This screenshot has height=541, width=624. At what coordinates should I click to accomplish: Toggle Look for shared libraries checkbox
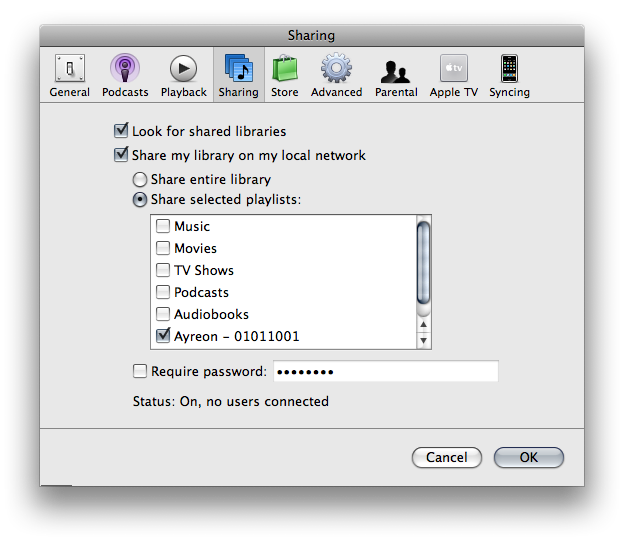[x=121, y=131]
